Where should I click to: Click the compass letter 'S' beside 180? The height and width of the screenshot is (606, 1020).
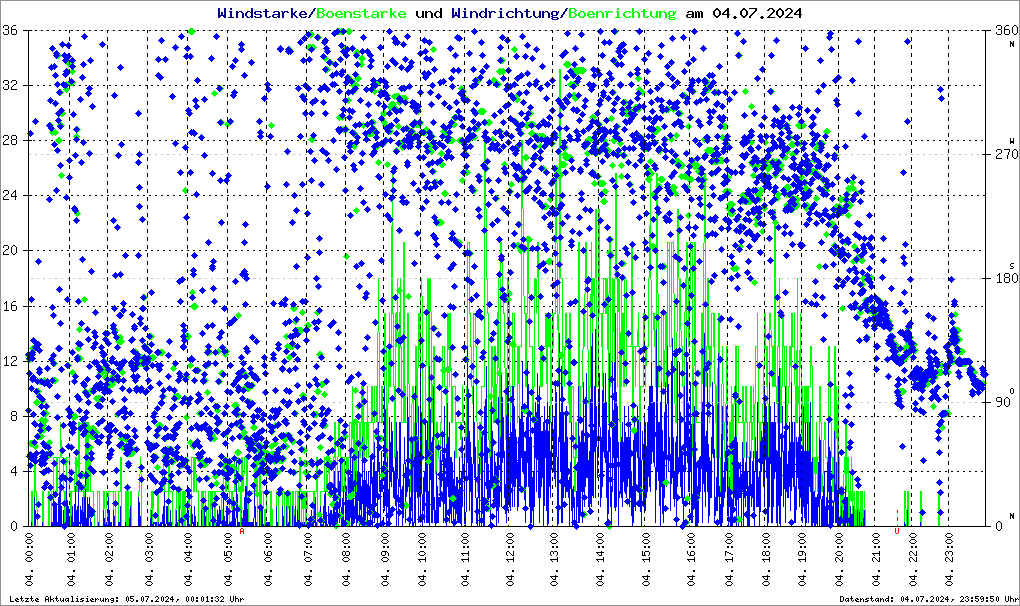(x=1012, y=265)
